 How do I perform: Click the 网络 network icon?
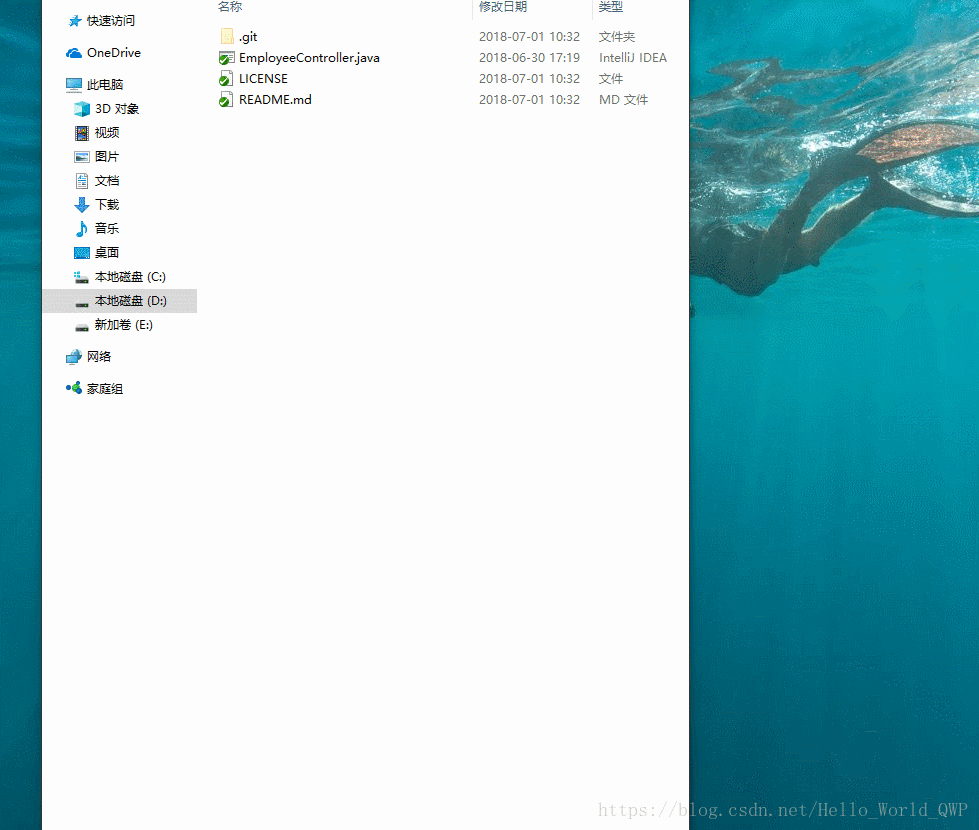tap(74, 357)
